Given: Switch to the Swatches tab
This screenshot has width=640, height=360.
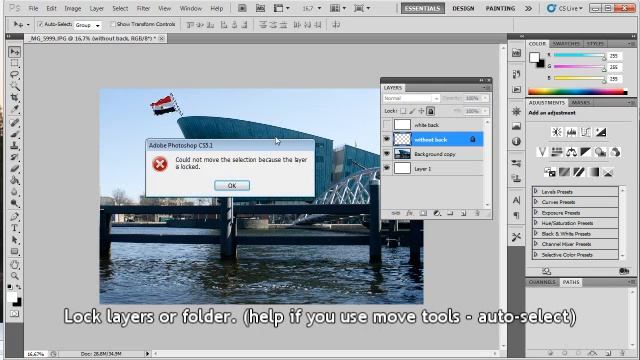Looking at the screenshot, I should (566, 44).
